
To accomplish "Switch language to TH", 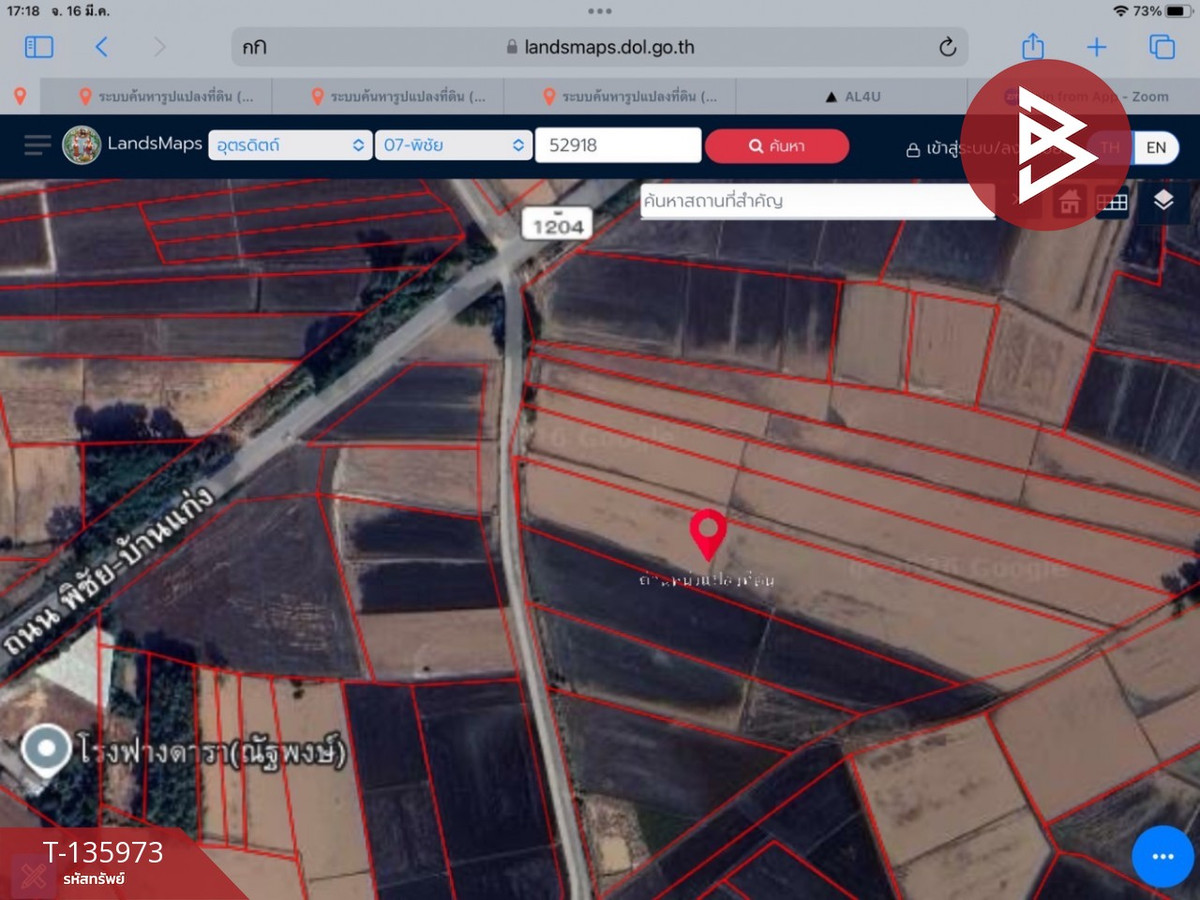I will tap(1110, 147).
